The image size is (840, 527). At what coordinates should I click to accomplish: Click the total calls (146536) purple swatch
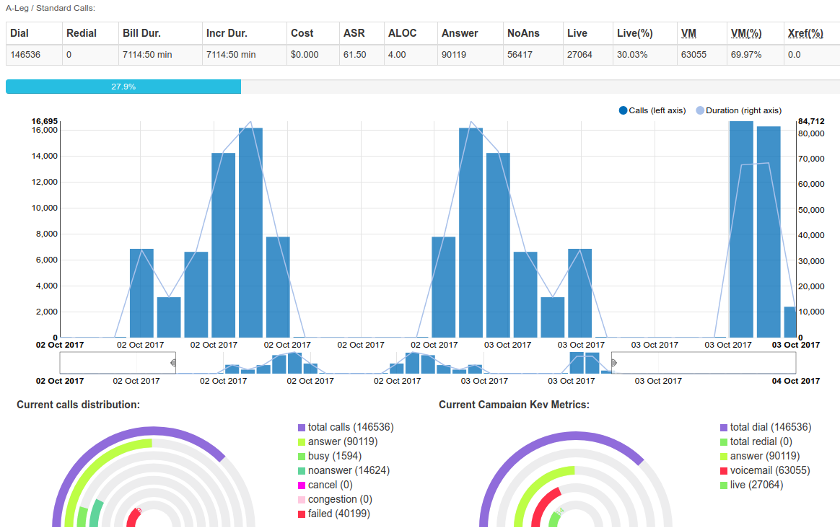tap(302, 427)
